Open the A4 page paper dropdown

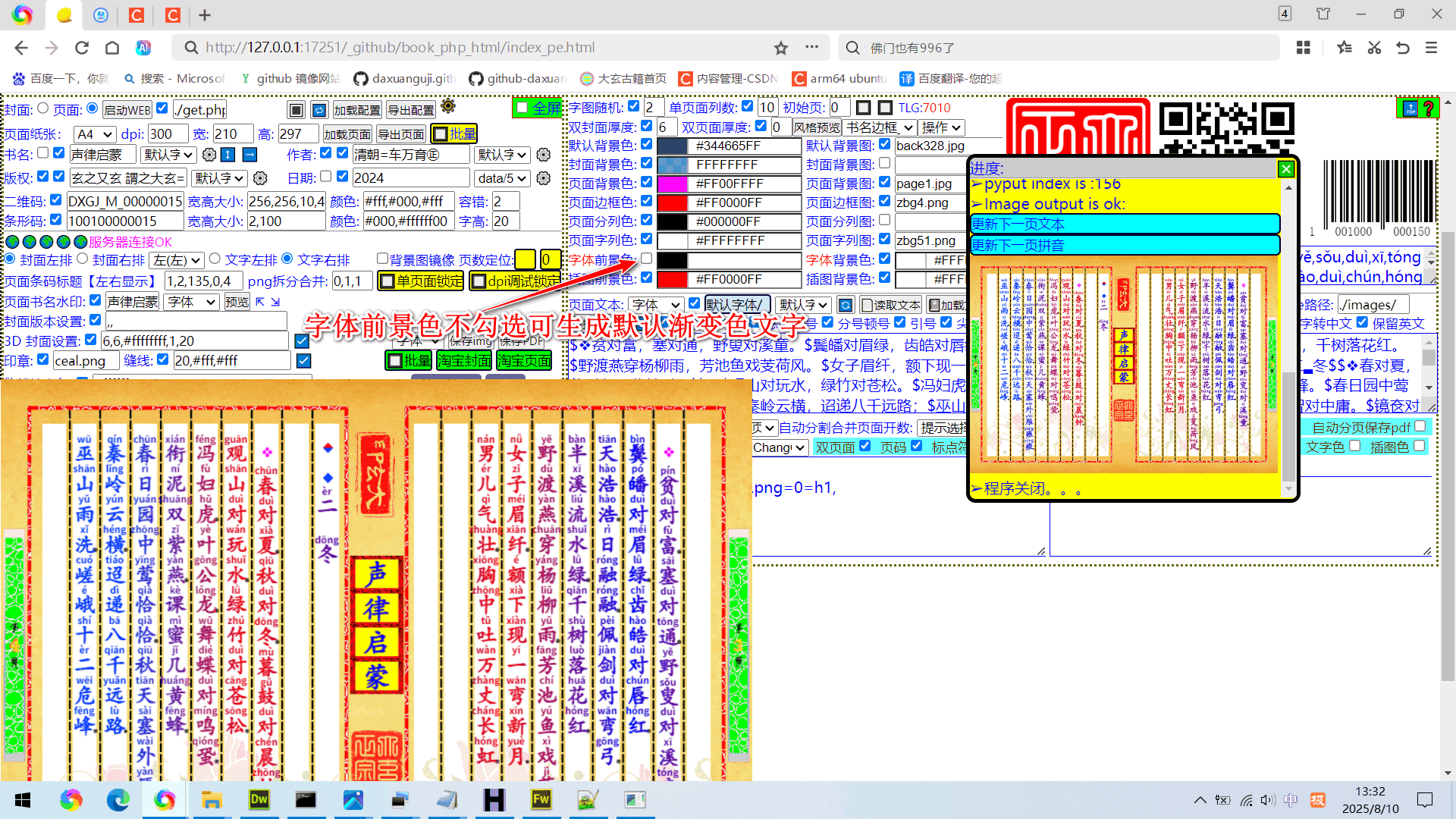[x=94, y=134]
